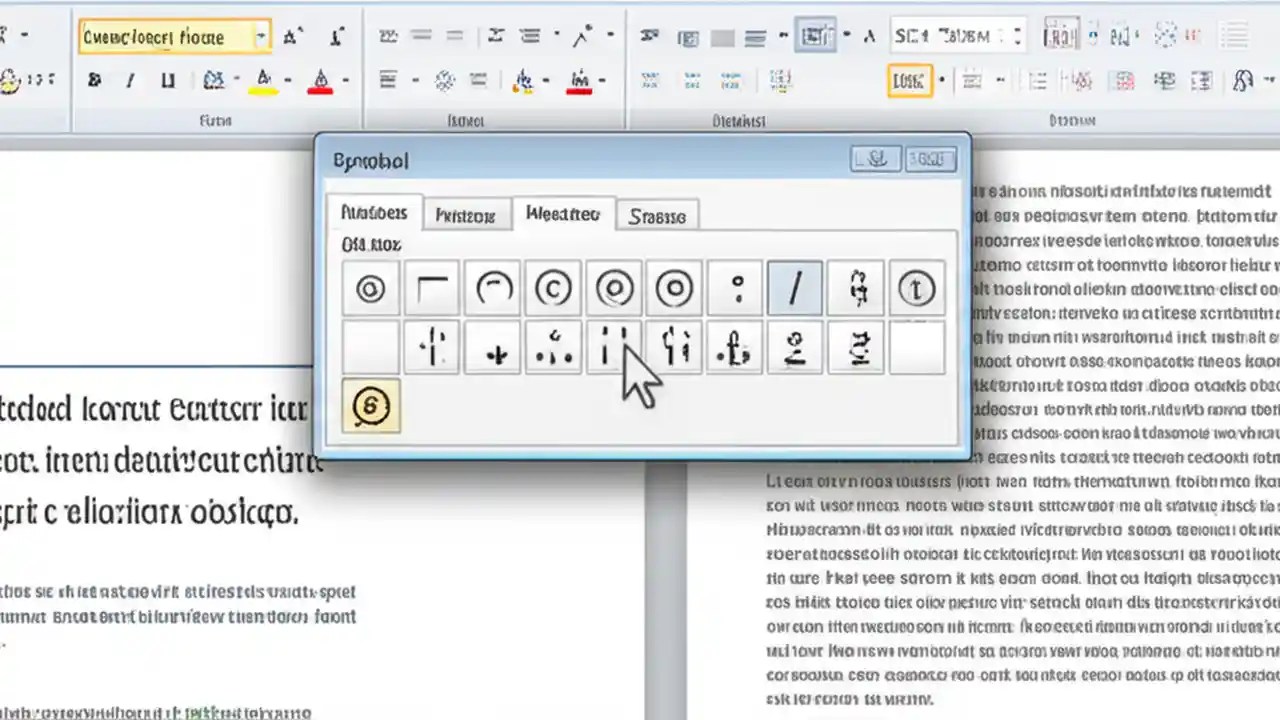Click the Insert button in the Symbol dialog
The width and height of the screenshot is (1280, 720).
(x=875, y=158)
